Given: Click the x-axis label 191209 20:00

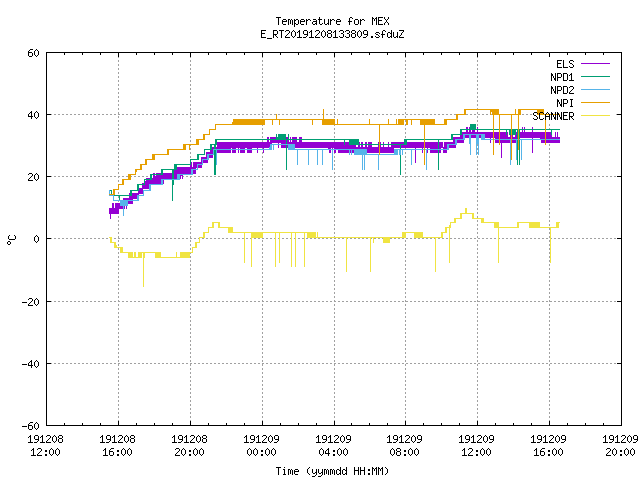Looking at the screenshot, I should tap(620, 446).
